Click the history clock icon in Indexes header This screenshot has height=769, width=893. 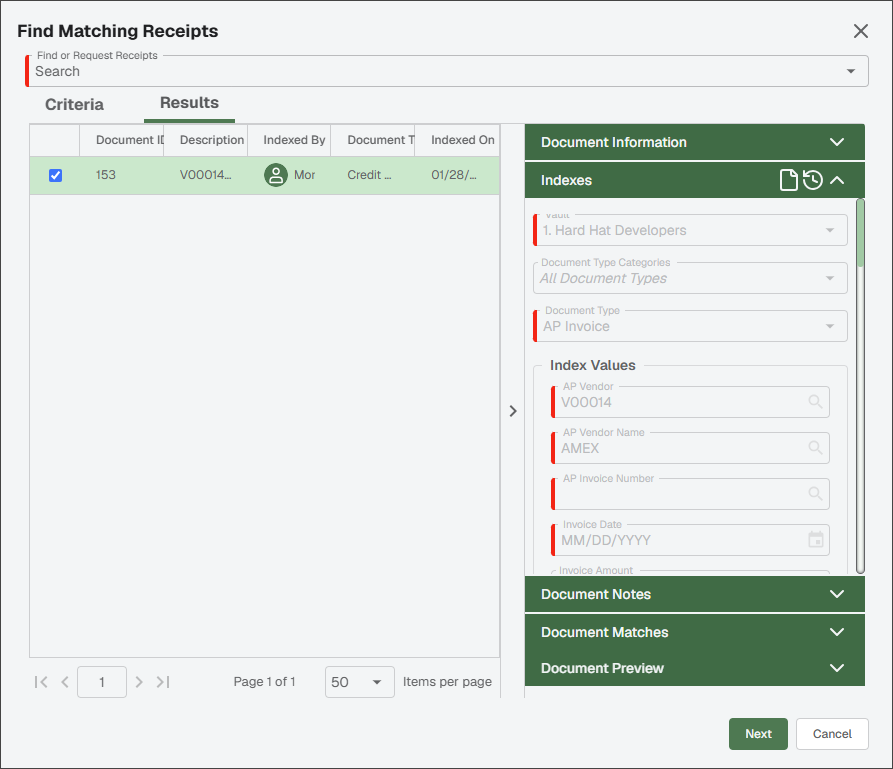813,180
